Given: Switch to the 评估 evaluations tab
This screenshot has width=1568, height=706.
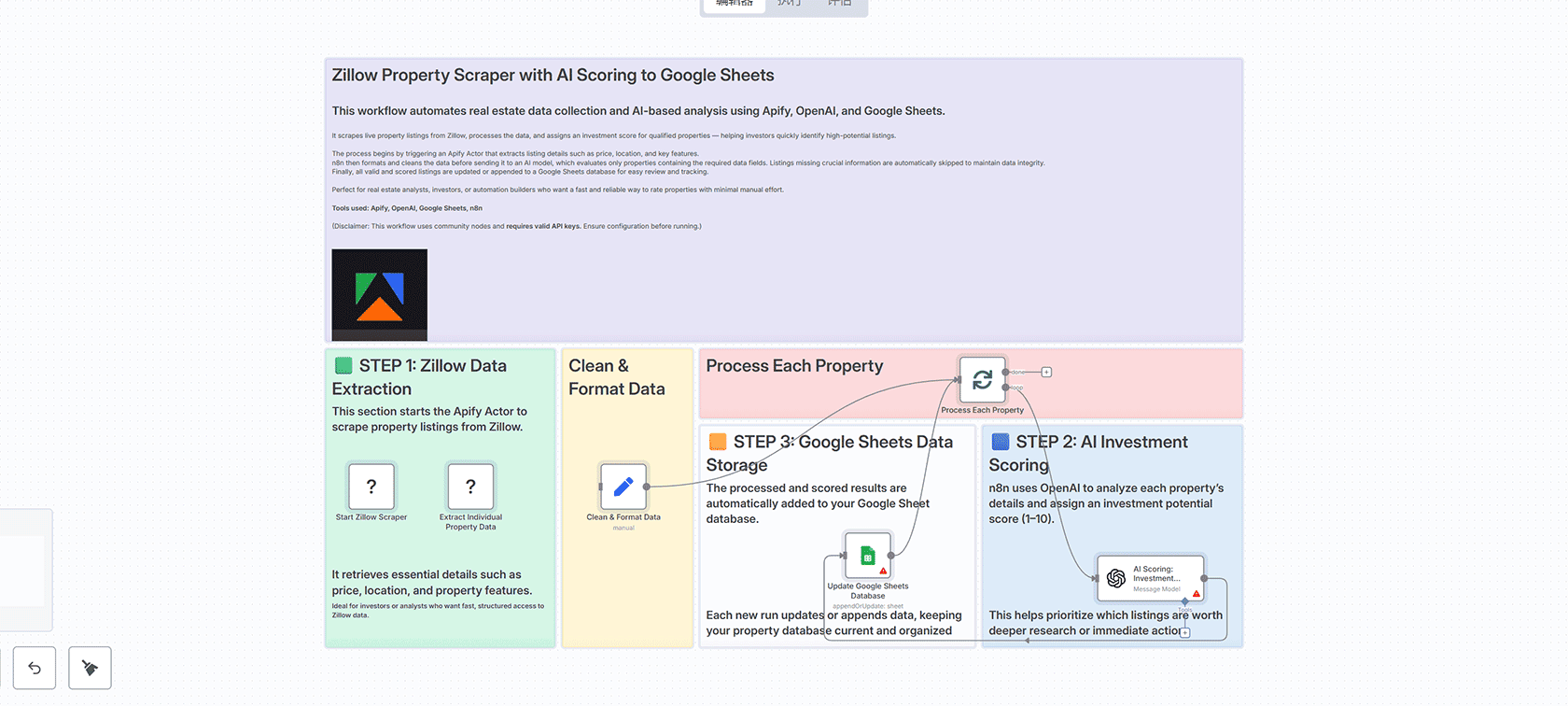Looking at the screenshot, I should tap(839, 4).
